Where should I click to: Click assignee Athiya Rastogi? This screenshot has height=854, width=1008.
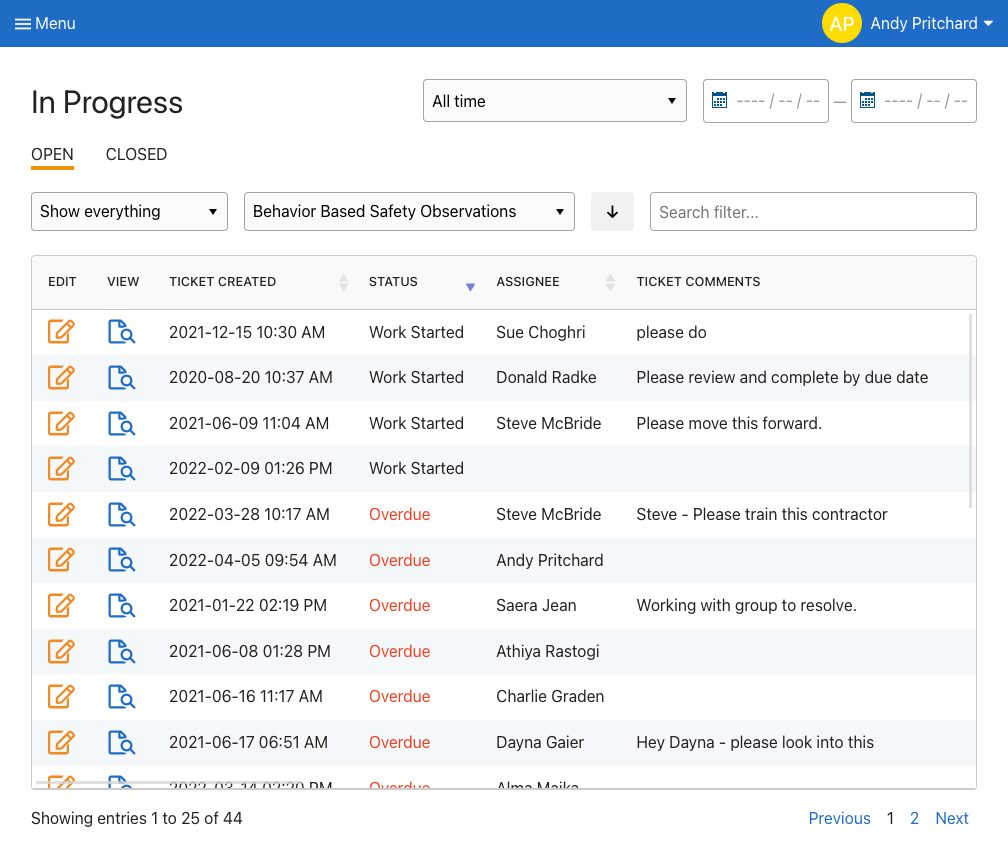click(x=548, y=651)
